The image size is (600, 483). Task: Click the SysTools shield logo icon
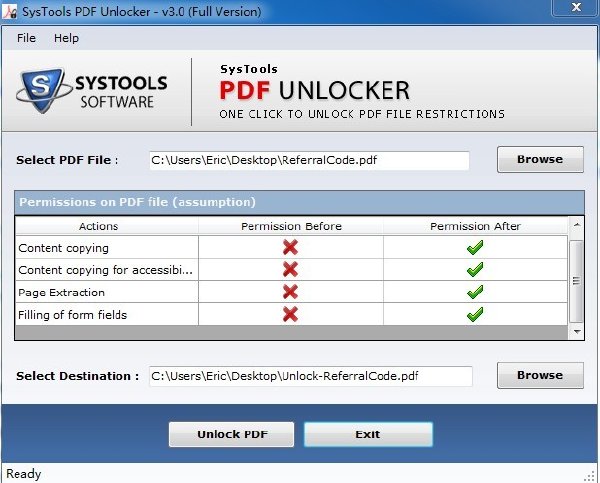pyautogui.click(x=43, y=90)
